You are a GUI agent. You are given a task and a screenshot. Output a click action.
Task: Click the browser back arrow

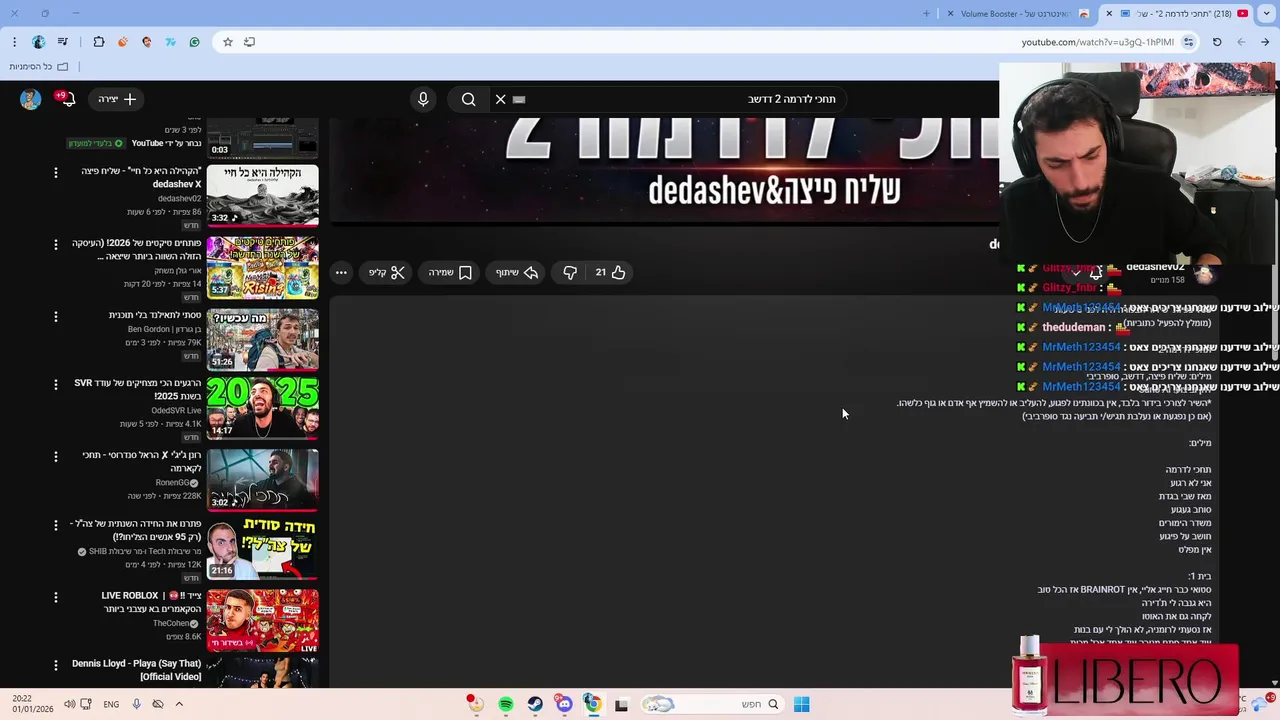coord(1266,42)
